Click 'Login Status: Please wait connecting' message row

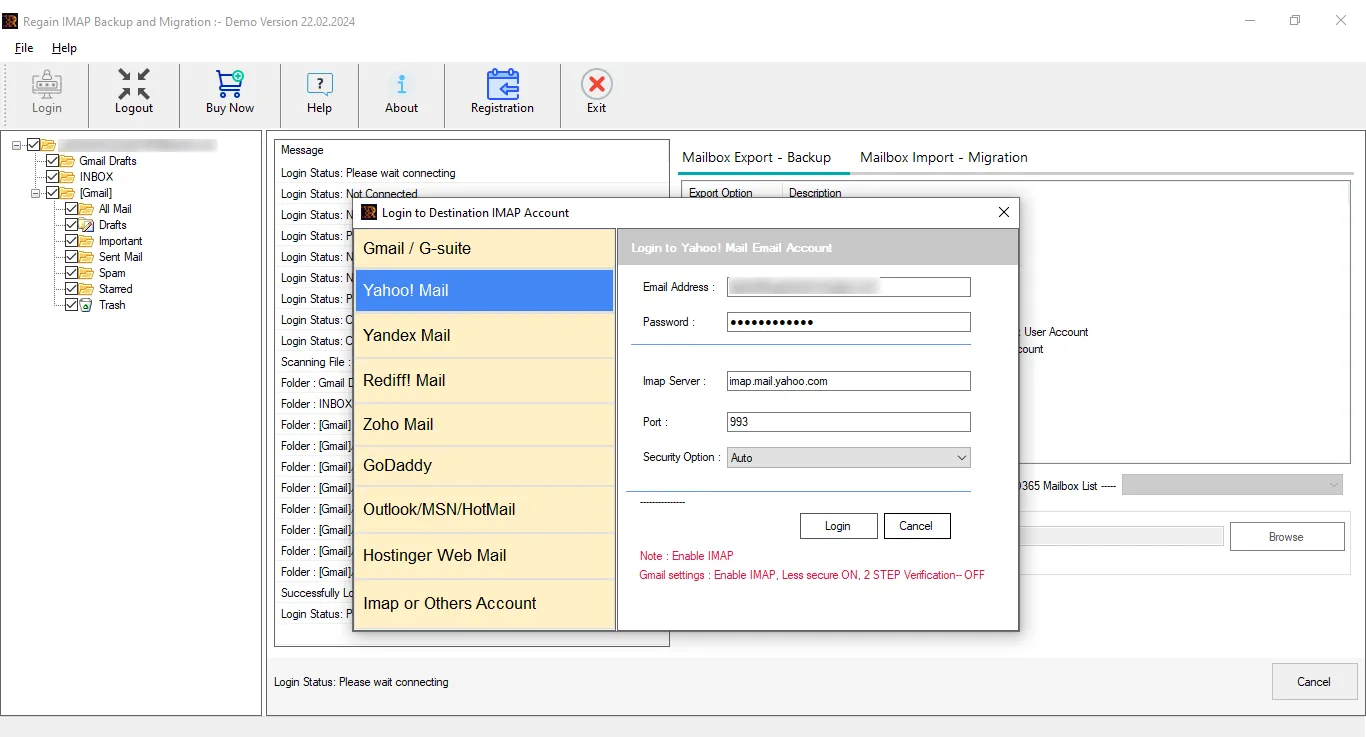click(x=368, y=173)
